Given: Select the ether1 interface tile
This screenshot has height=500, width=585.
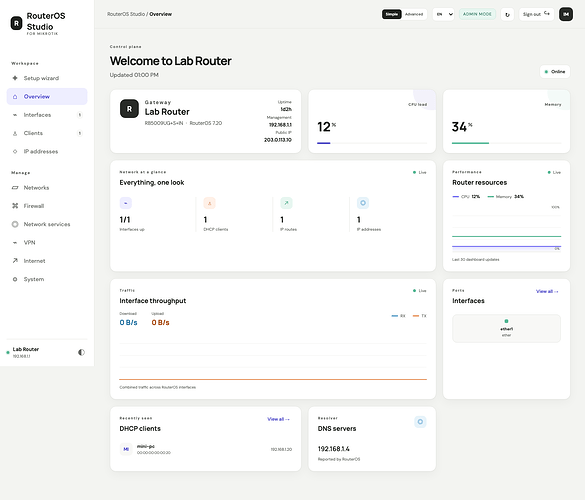Looking at the screenshot, I should 506,328.
